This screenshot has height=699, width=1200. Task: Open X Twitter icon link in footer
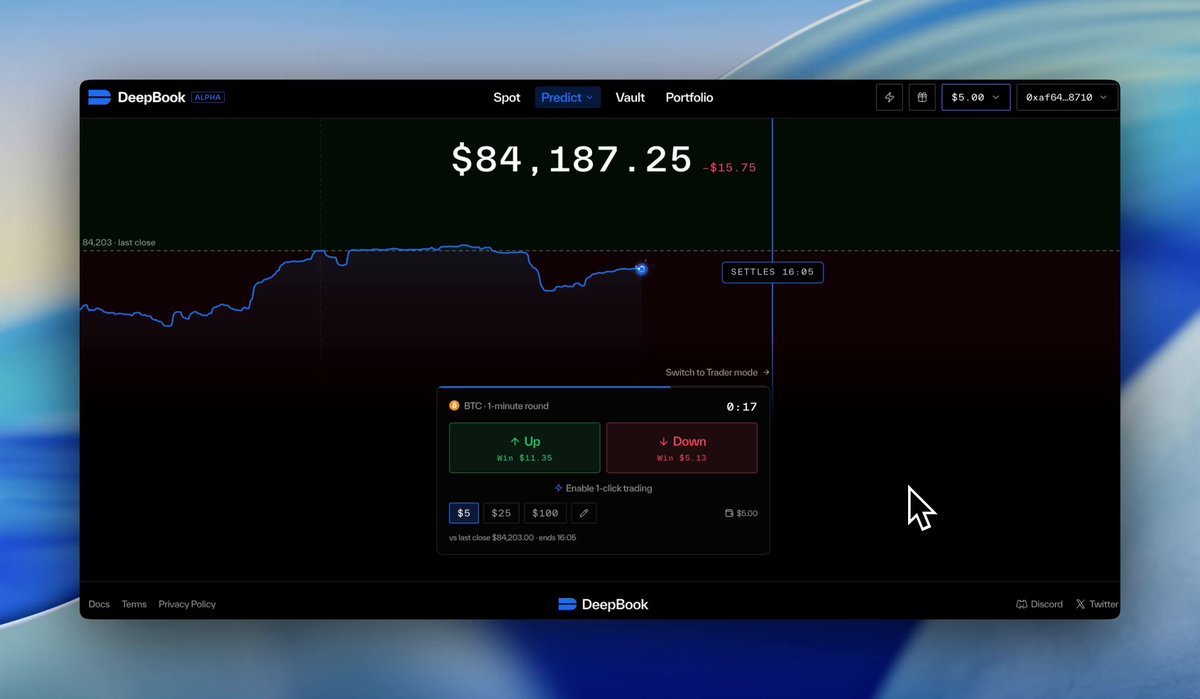pyautogui.click(x=1080, y=604)
